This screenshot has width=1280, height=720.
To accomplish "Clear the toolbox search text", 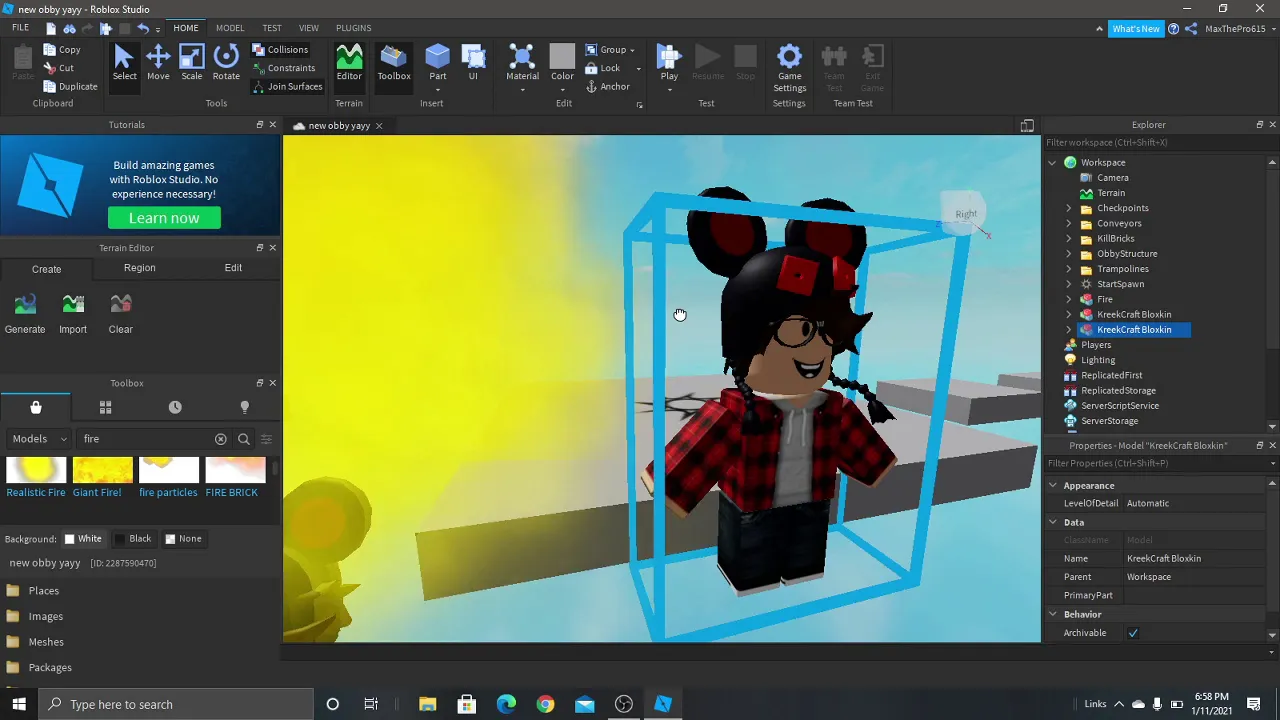I will (221, 439).
